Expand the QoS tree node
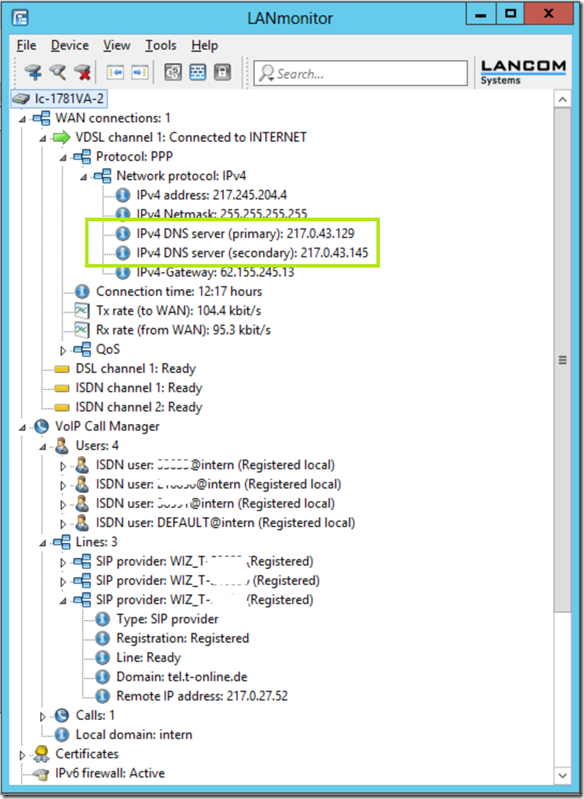 (x=63, y=351)
